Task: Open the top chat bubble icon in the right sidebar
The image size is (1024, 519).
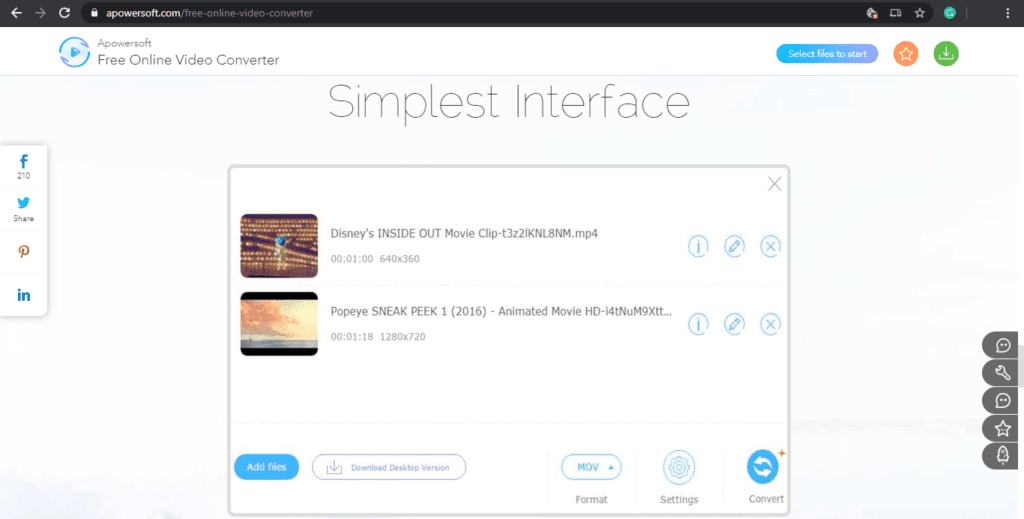Action: (x=1002, y=345)
